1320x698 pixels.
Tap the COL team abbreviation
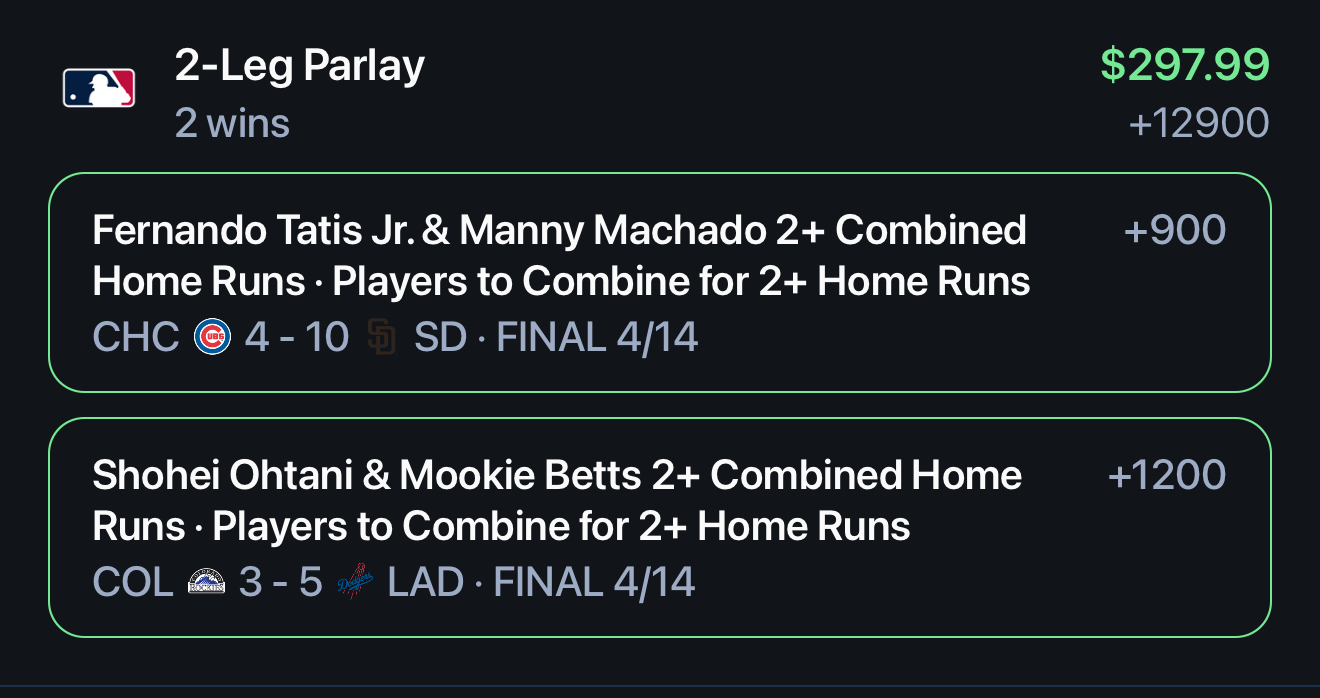(133, 582)
